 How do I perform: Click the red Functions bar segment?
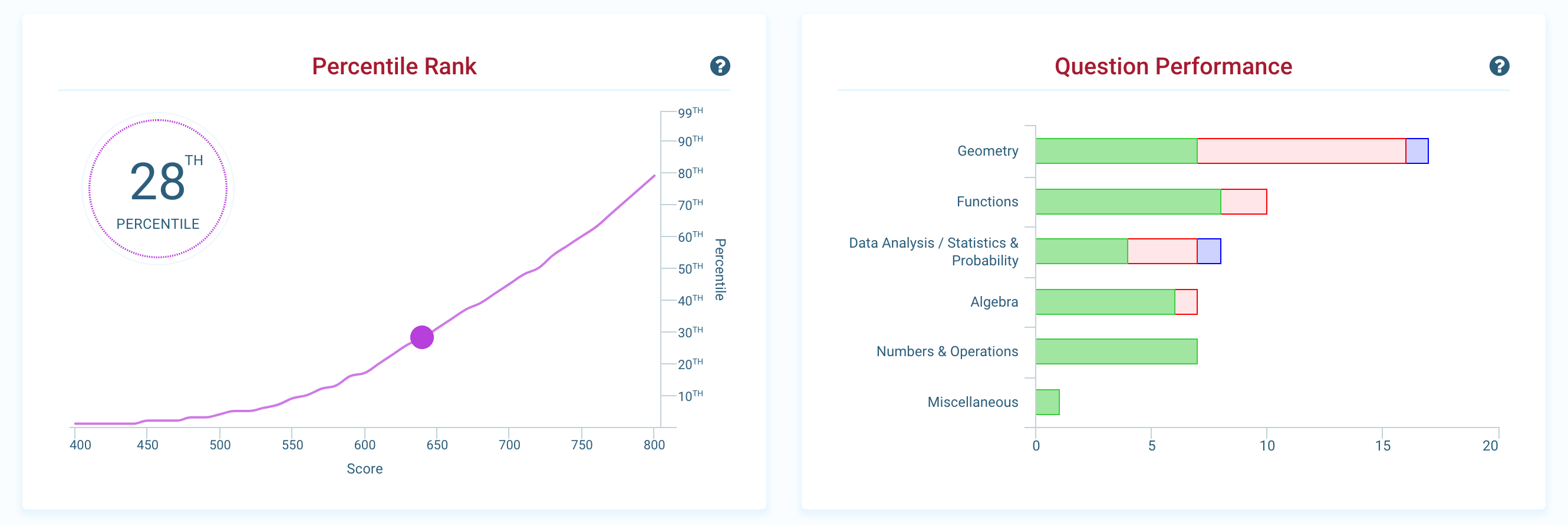[x=1243, y=202]
